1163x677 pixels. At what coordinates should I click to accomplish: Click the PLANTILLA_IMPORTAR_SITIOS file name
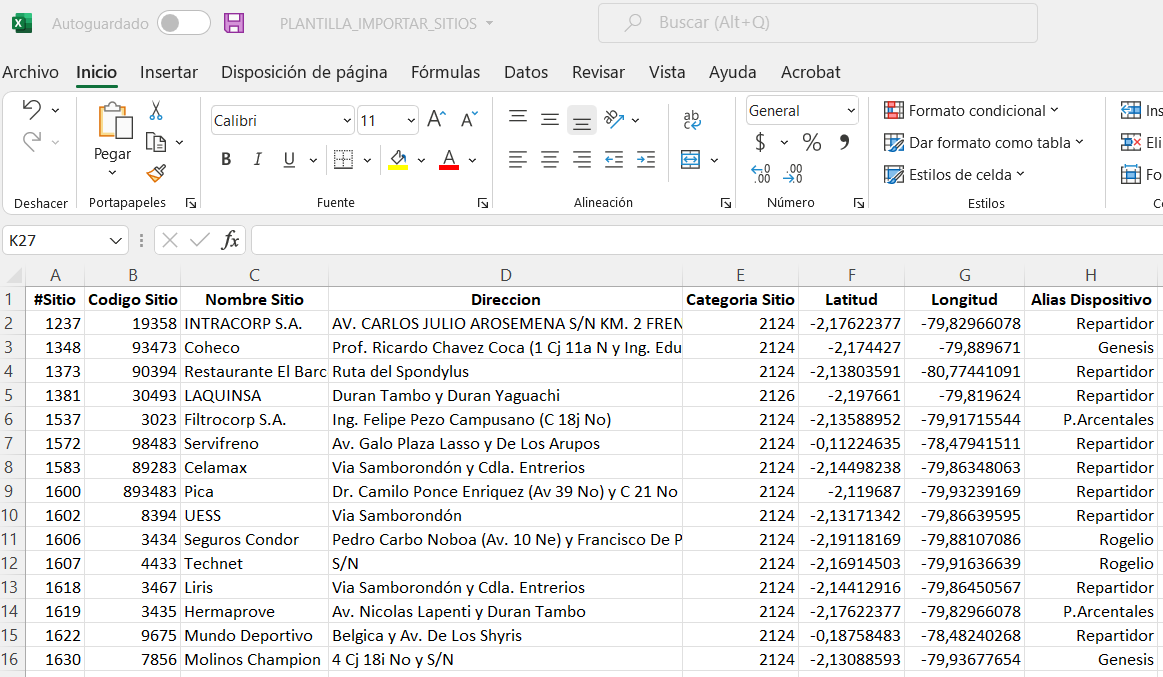(x=378, y=24)
